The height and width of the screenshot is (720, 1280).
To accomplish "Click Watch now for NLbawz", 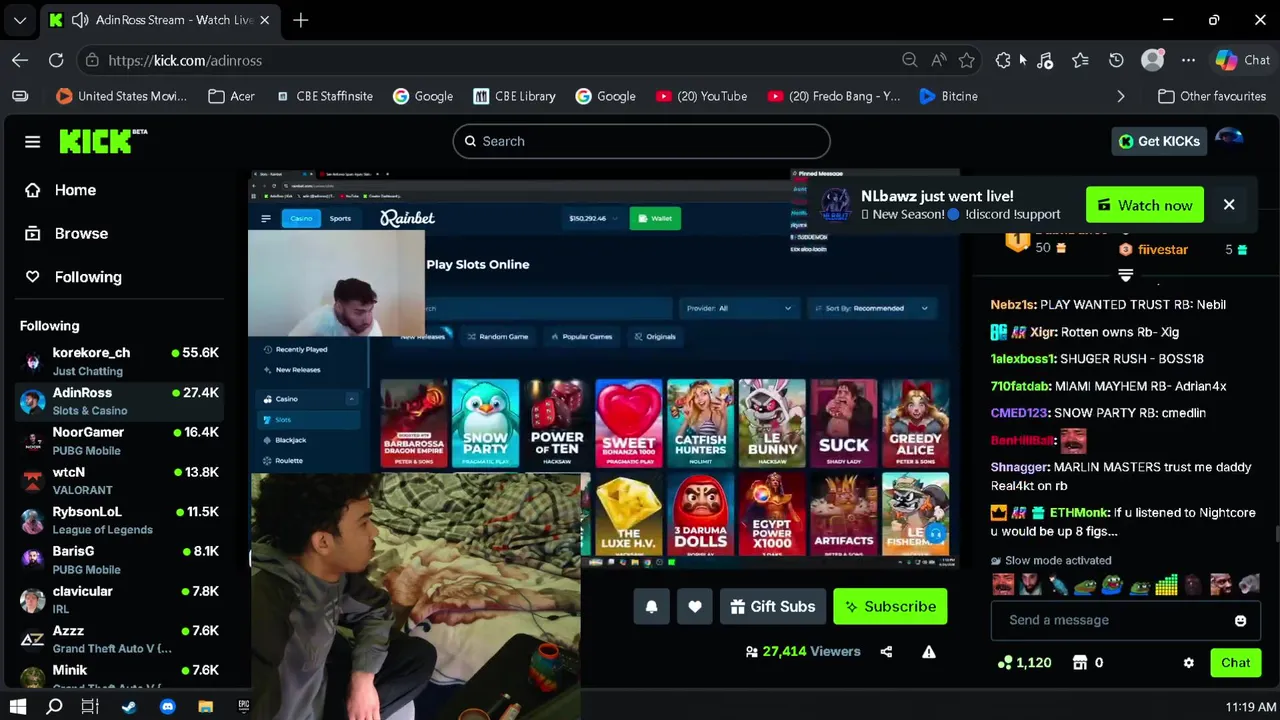I will point(1145,205).
